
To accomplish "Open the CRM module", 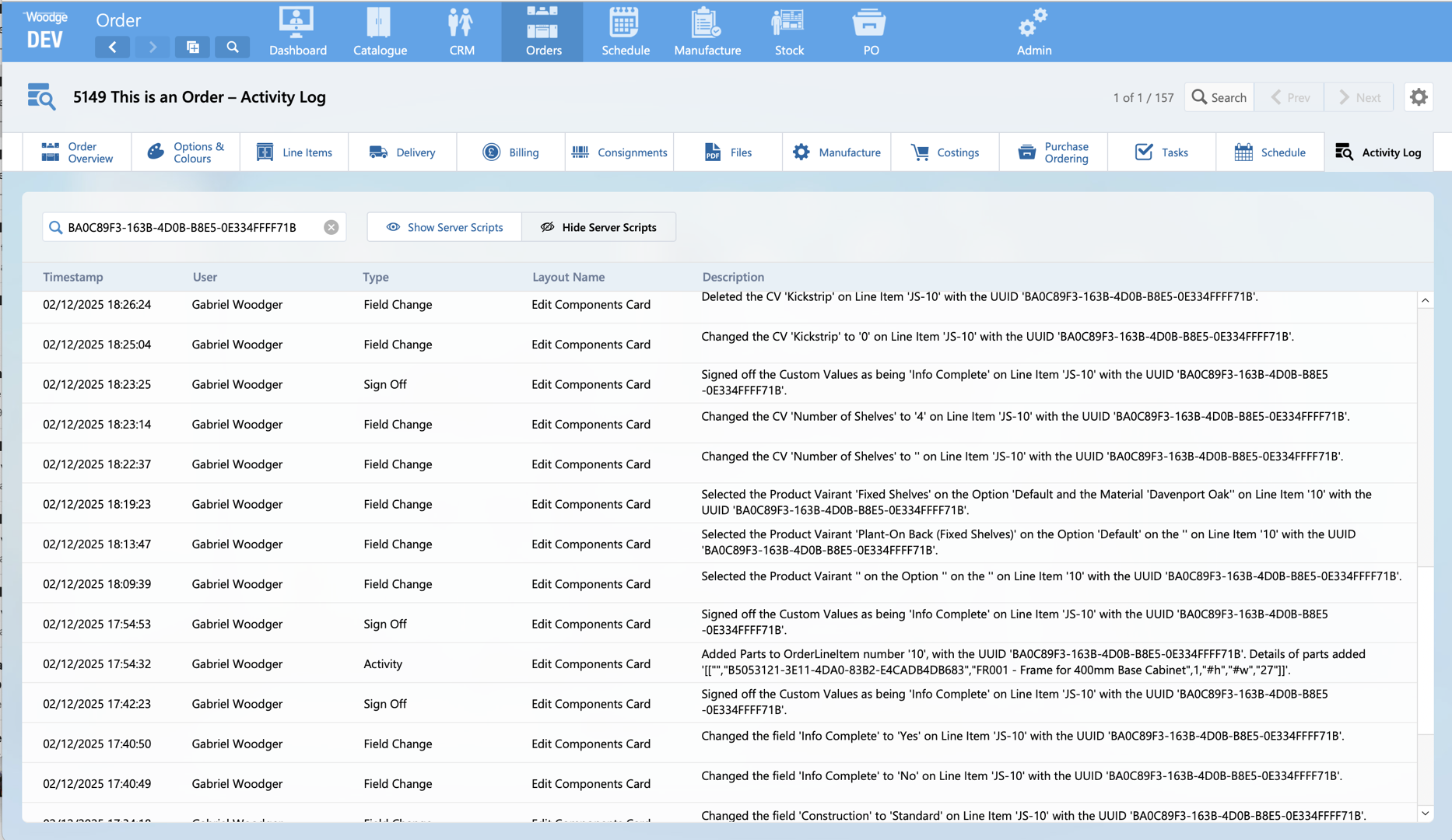I will 461,31.
